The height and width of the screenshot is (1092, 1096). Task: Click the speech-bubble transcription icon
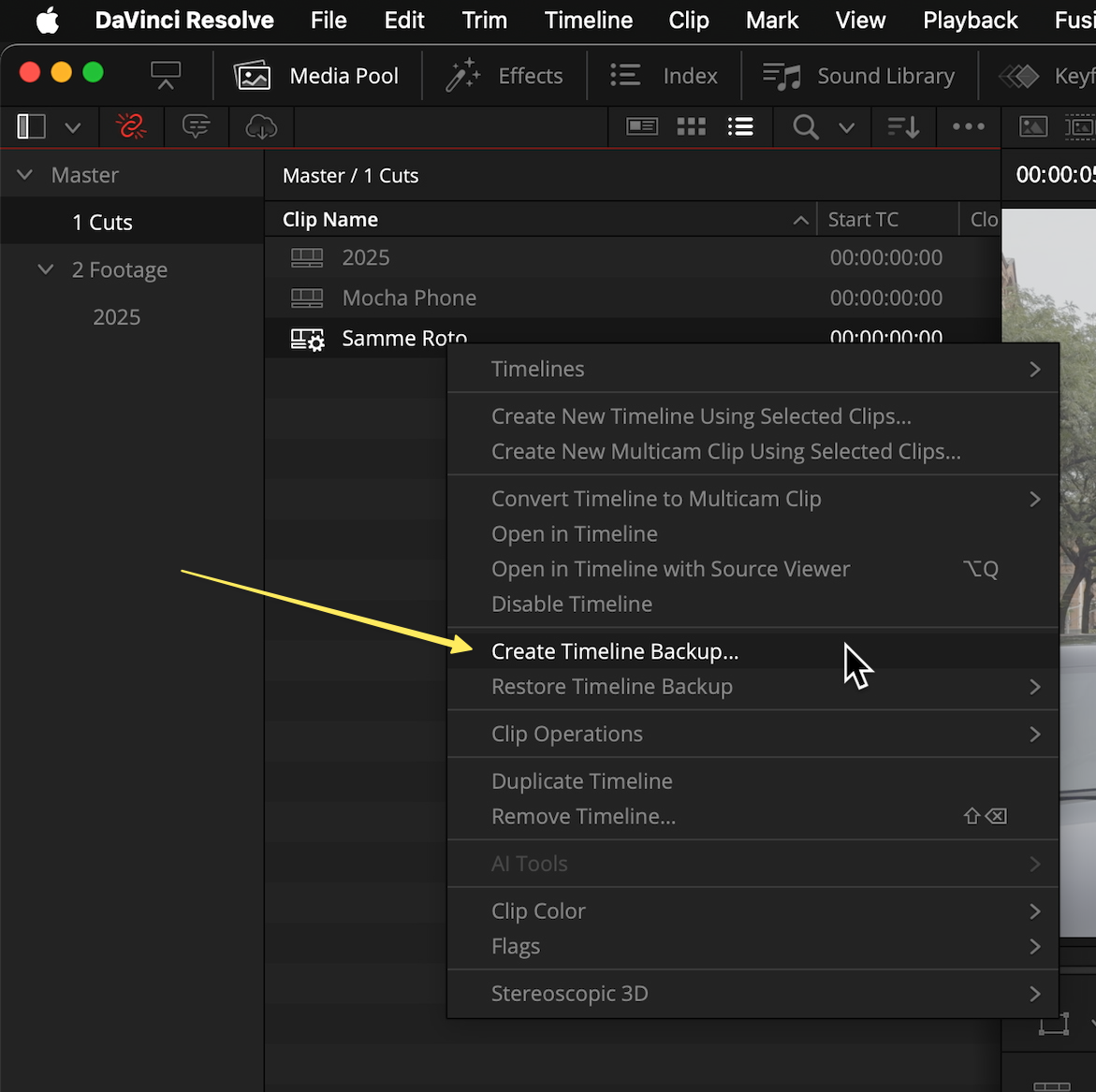click(x=196, y=126)
